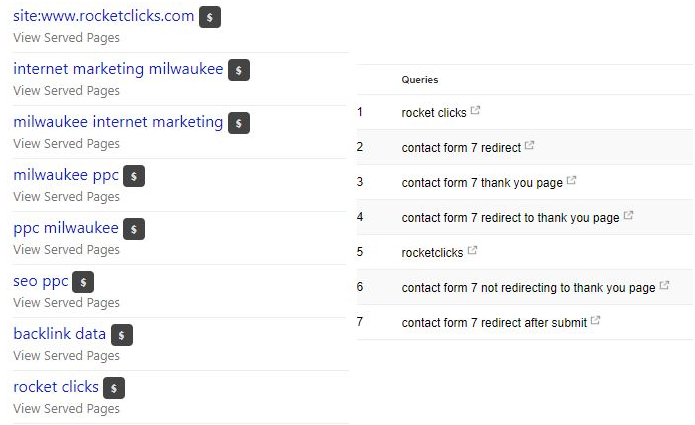View Served Pages under rocket clicks keyword
Screen dimensions: 695x425
point(66,409)
